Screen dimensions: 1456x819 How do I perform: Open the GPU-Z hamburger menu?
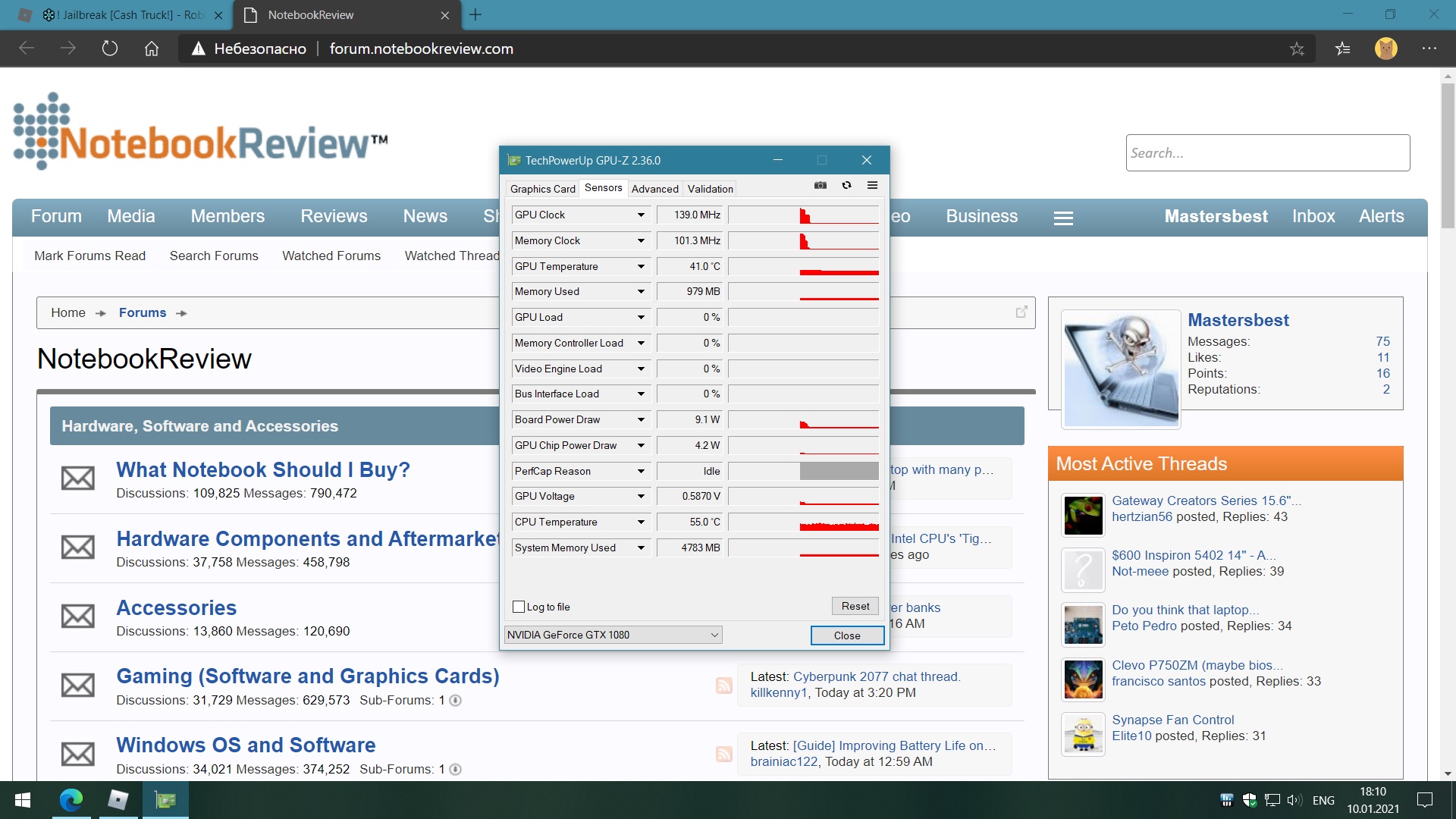872,185
